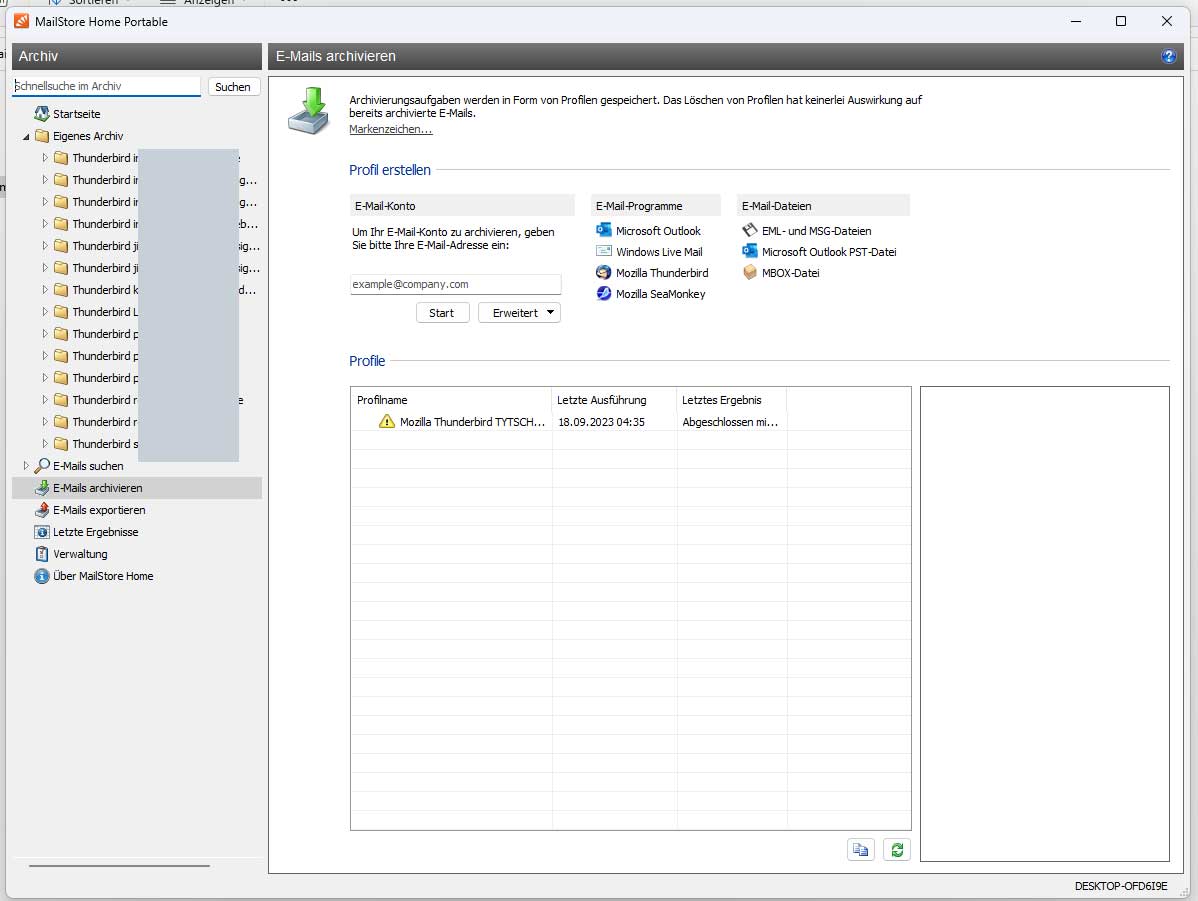This screenshot has width=1198, height=901.
Task: Choose the Mozilla SeaMonkey icon
Action: [x=604, y=293]
